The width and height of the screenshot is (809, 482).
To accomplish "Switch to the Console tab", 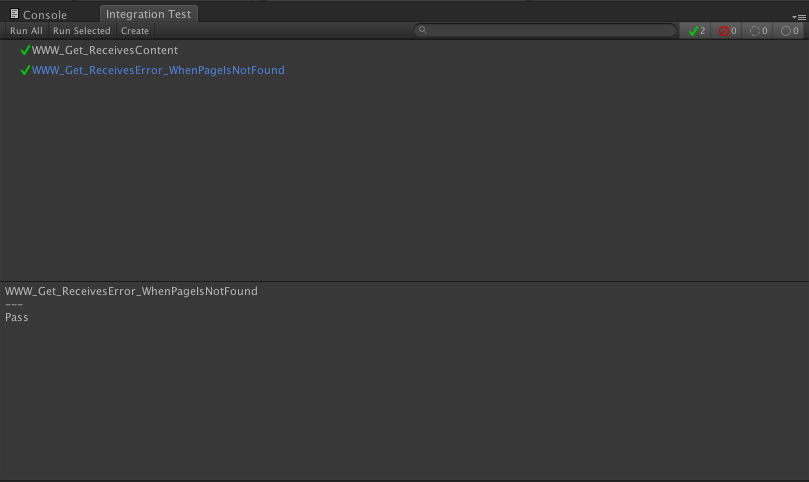I will click(39, 14).
